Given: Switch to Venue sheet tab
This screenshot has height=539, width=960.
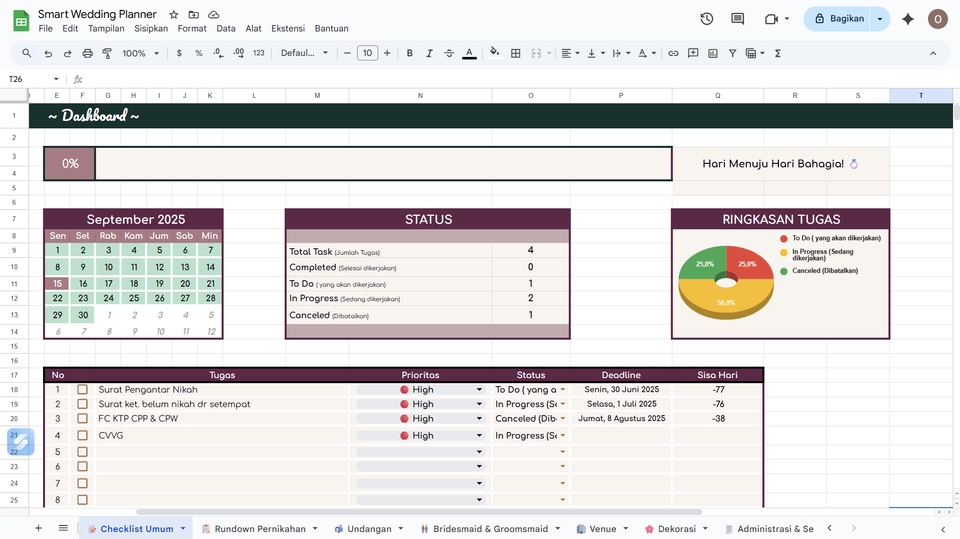Looking at the screenshot, I should click(602, 529).
